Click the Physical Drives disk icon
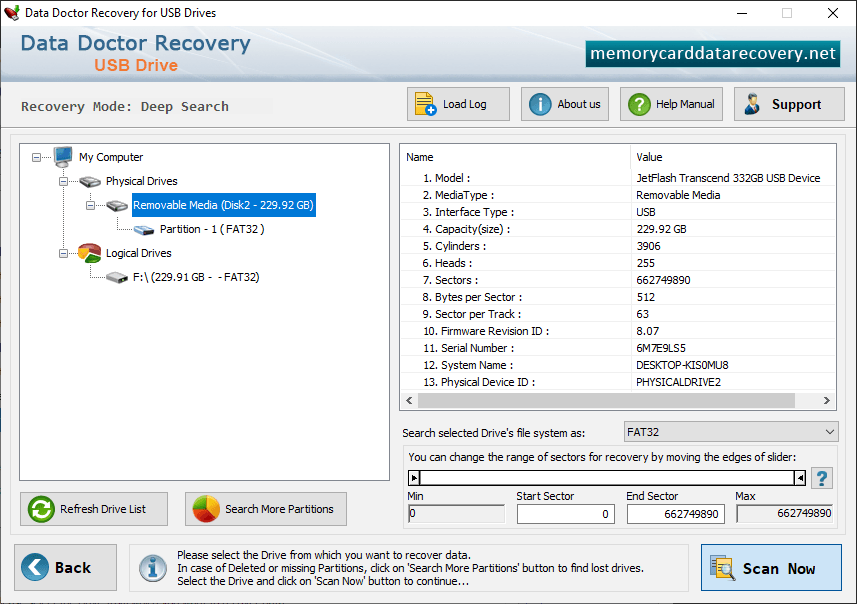Image resolution: width=857 pixels, height=604 pixels. click(x=90, y=181)
